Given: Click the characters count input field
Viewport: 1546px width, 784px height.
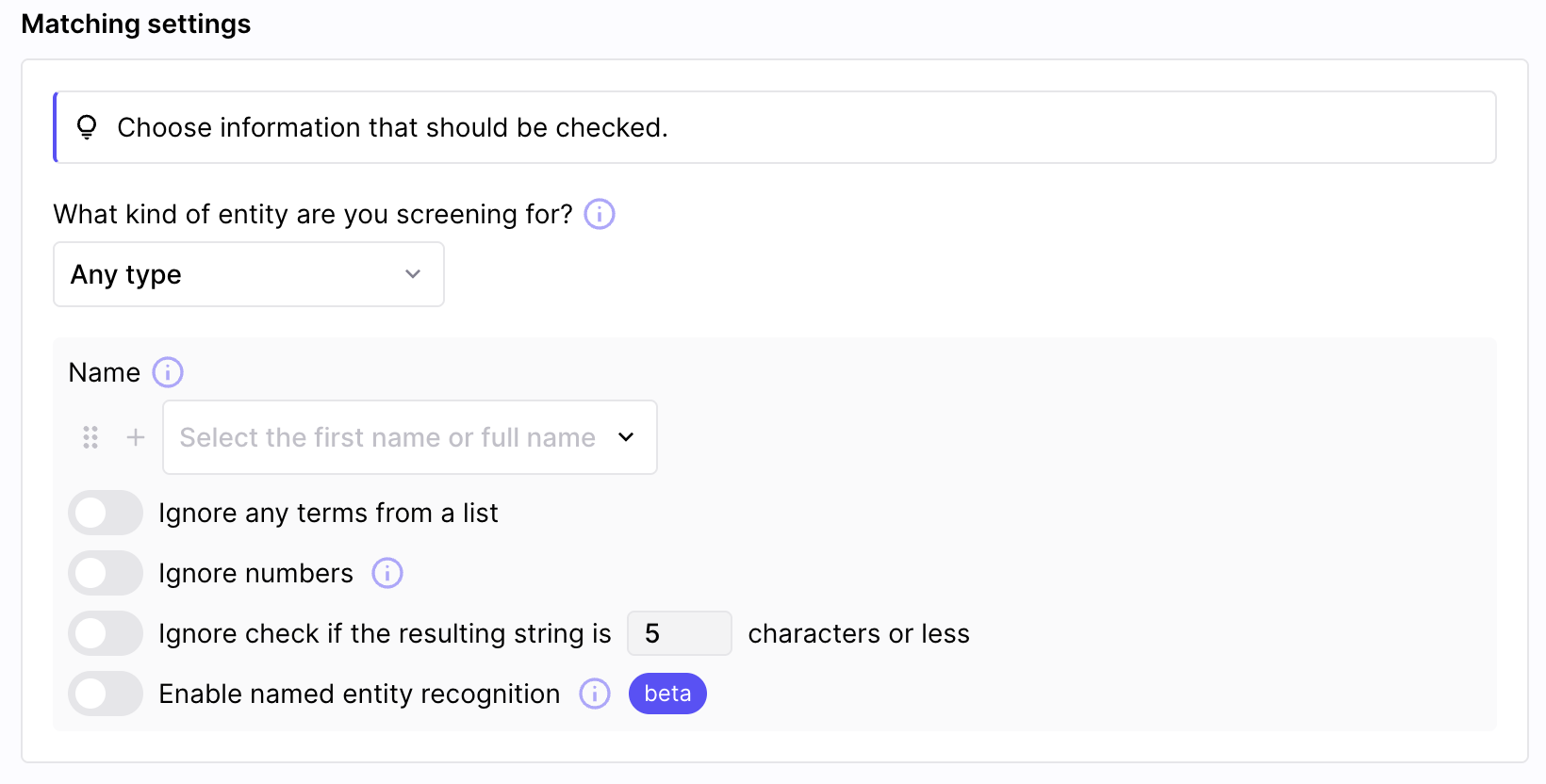Looking at the screenshot, I should pyautogui.click(x=680, y=633).
